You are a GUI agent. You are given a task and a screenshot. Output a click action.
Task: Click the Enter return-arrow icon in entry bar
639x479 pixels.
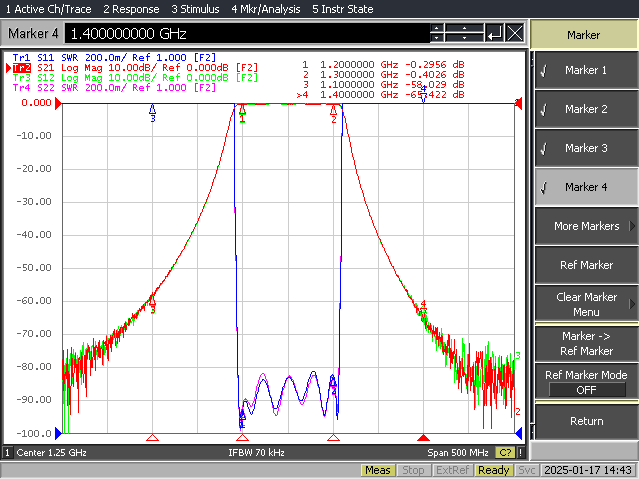click(x=494, y=33)
